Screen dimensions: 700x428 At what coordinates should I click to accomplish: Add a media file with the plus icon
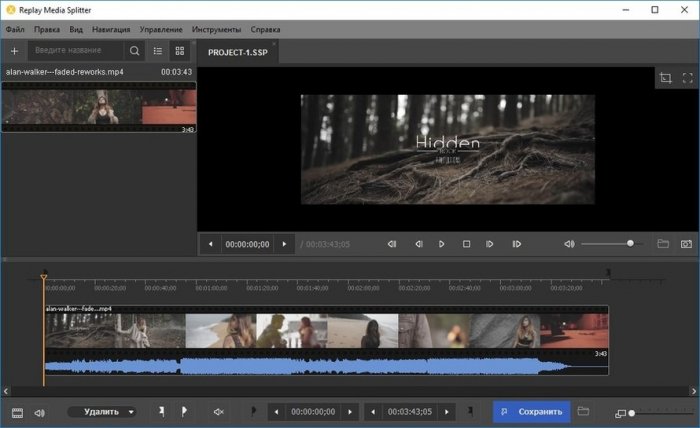pos(14,51)
